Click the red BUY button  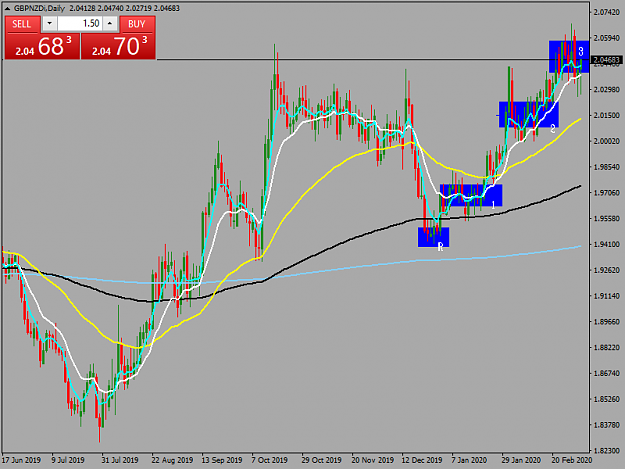point(137,24)
